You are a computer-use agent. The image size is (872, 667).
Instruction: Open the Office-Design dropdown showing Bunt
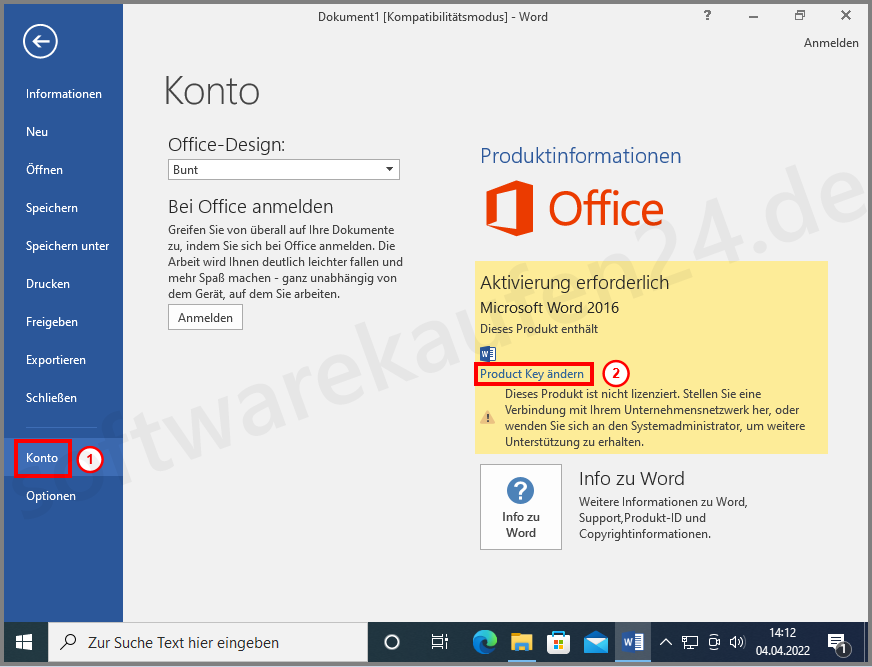283,169
